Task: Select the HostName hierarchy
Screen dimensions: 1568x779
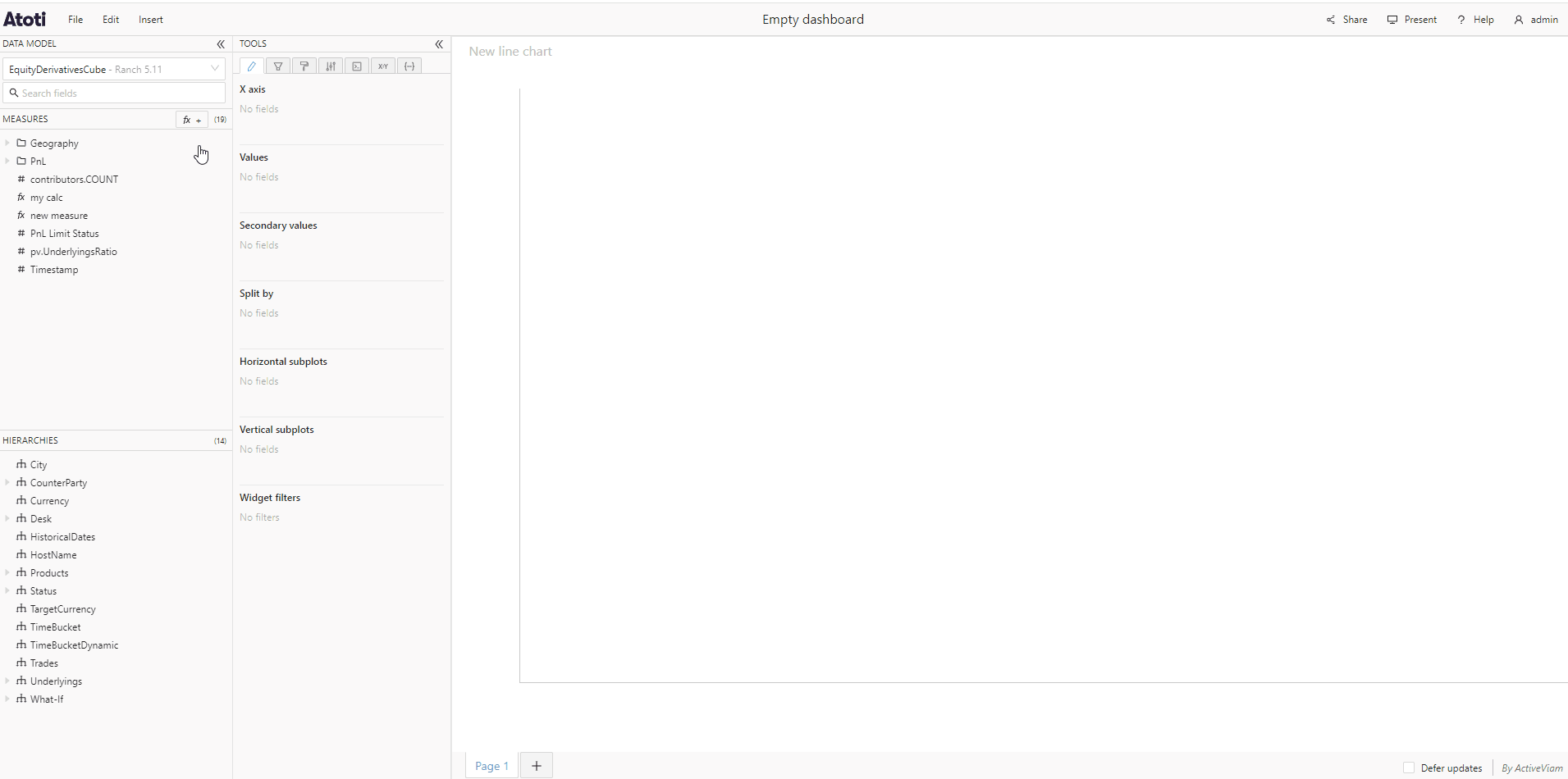Action: click(x=53, y=555)
